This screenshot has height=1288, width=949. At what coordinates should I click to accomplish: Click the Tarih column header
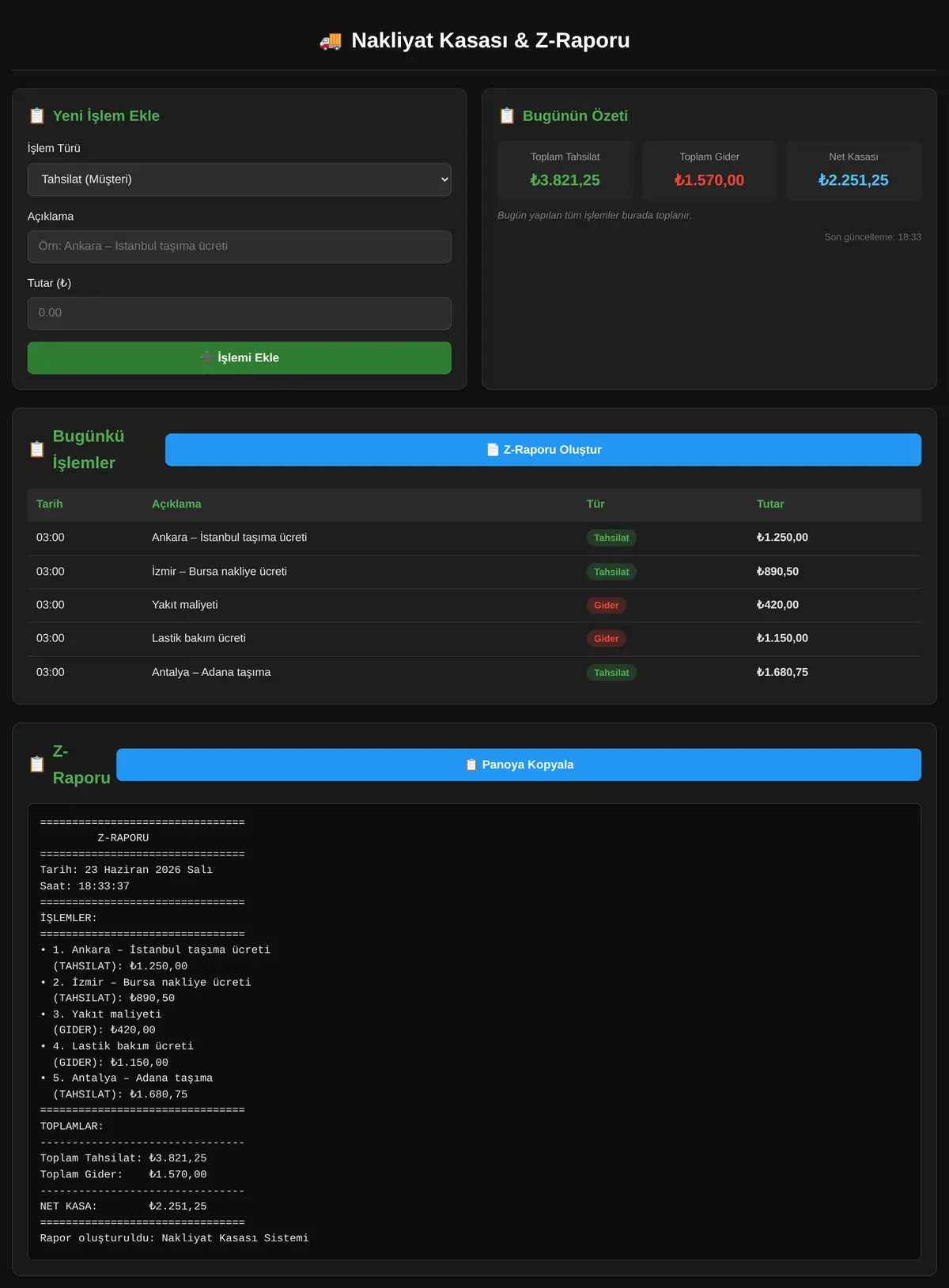point(49,504)
